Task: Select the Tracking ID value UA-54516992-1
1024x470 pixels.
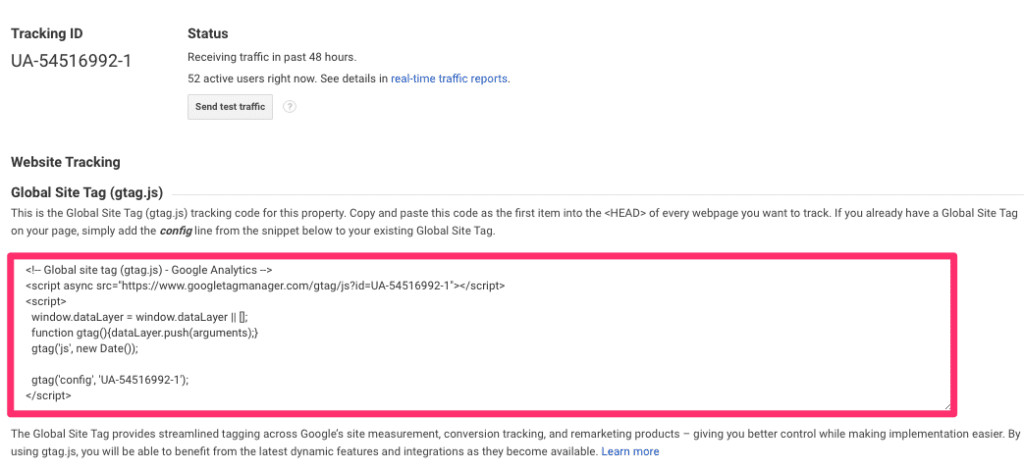Action: (71, 61)
